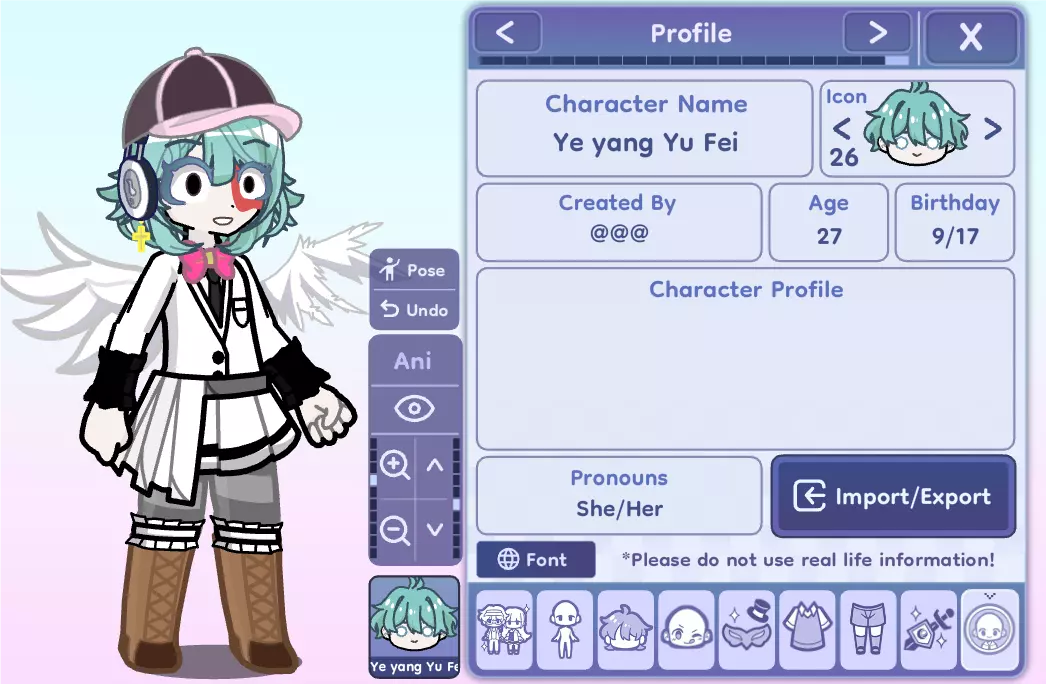Move character down with down chevron
This screenshot has width=1046, height=684.
click(435, 531)
